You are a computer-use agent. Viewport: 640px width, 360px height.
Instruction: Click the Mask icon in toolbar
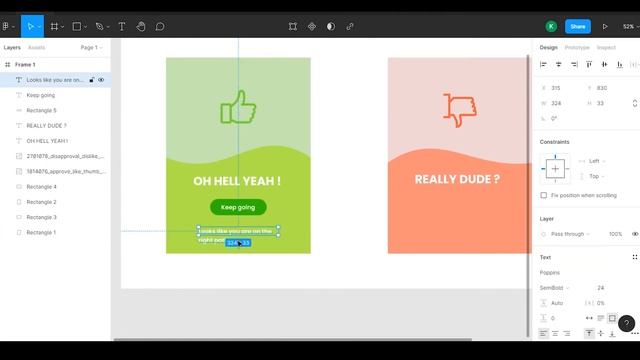tap(331, 27)
